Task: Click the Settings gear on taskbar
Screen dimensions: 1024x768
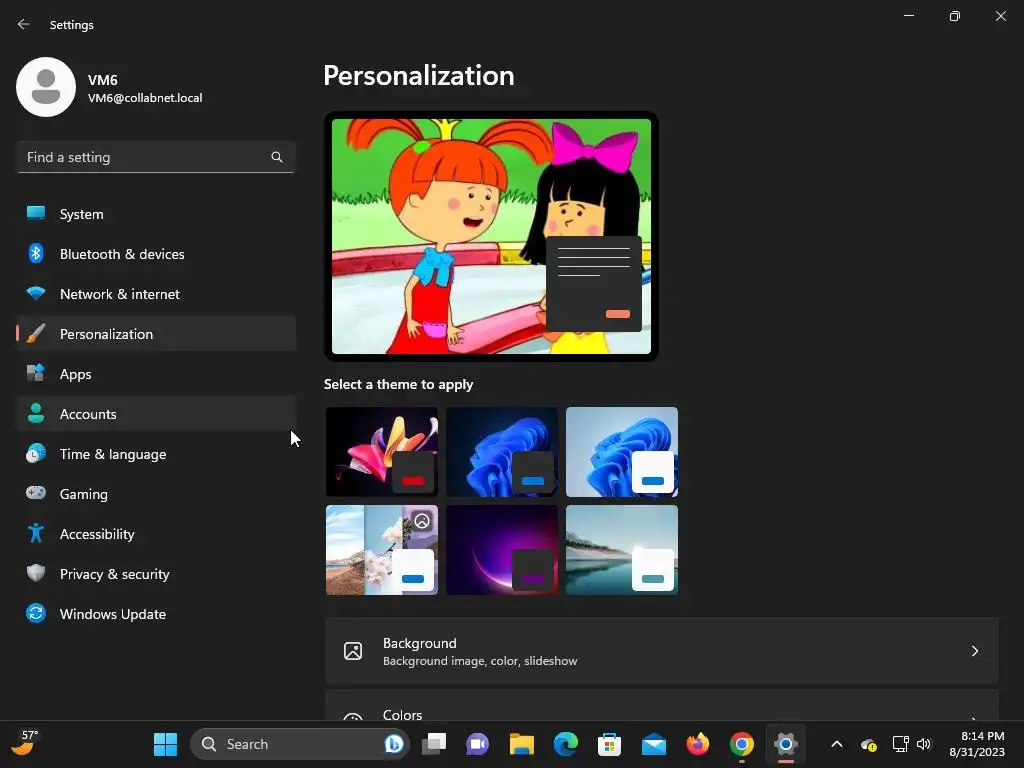Action: pyautogui.click(x=786, y=744)
